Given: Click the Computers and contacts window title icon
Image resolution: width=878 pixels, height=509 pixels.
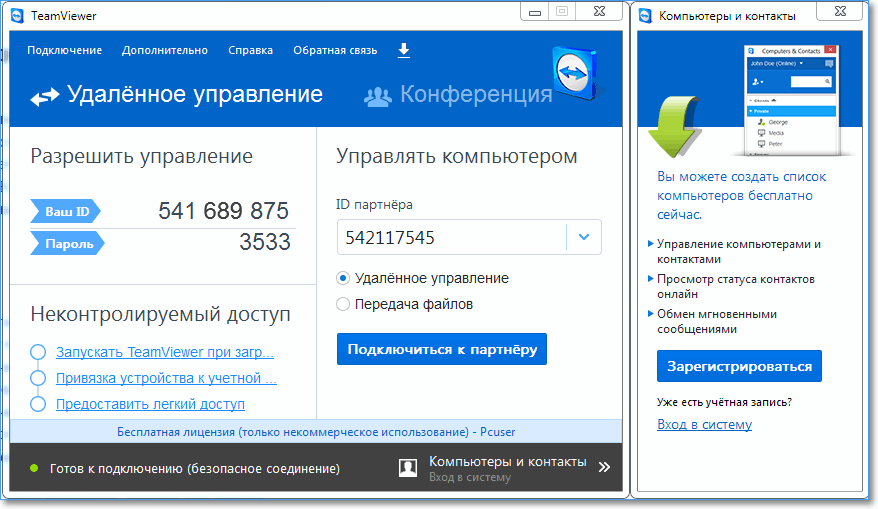Looking at the screenshot, I should coord(645,16).
